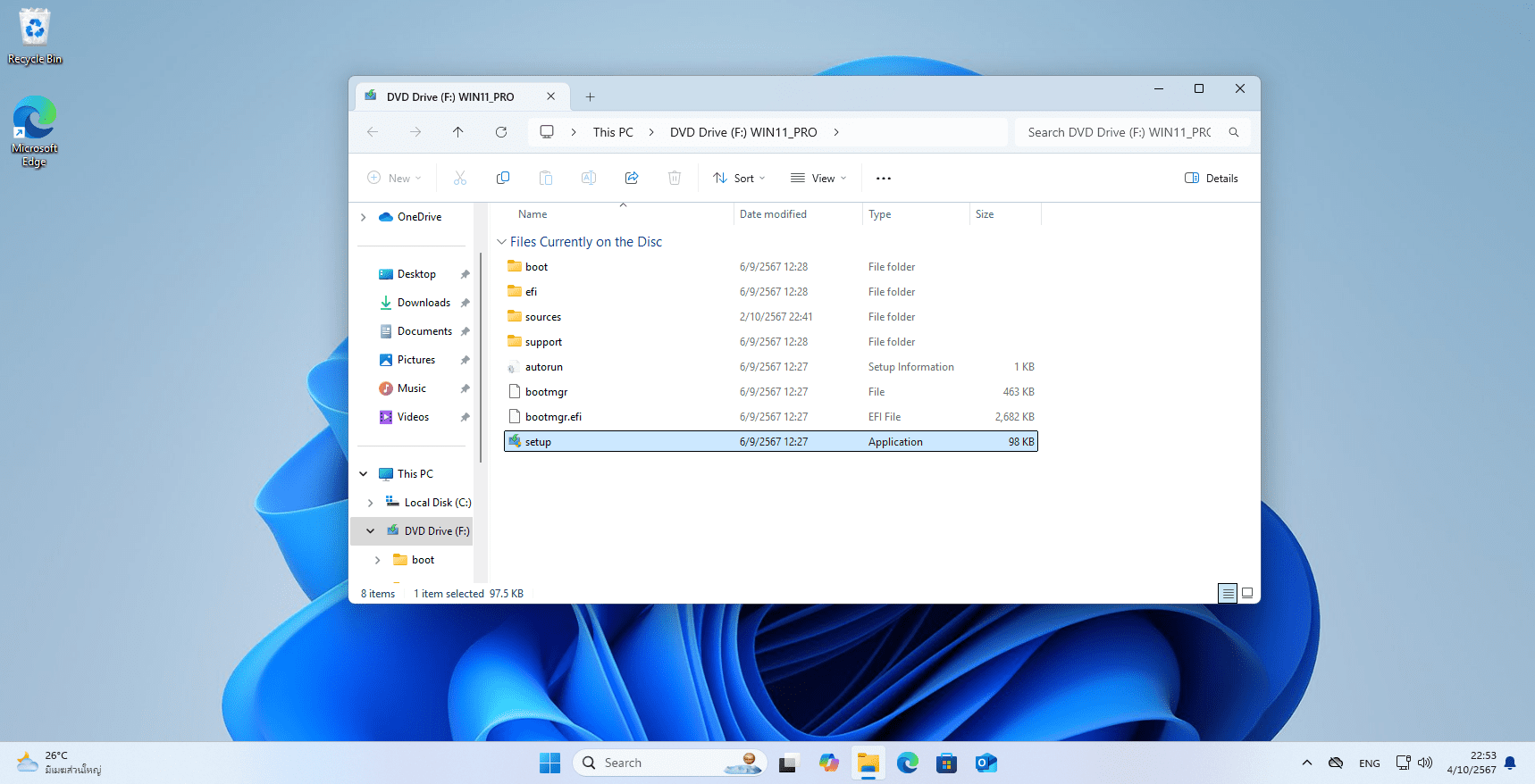1535x784 pixels.
Task: Select the bootmgr.efi file
Action: [771, 417]
